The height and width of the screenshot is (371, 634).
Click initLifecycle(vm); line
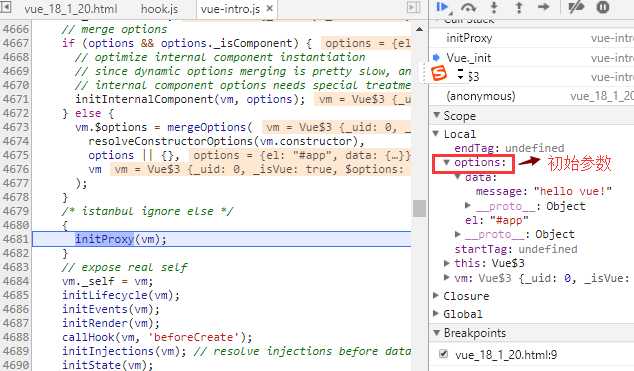pyautogui.click(x=121, y=295)
